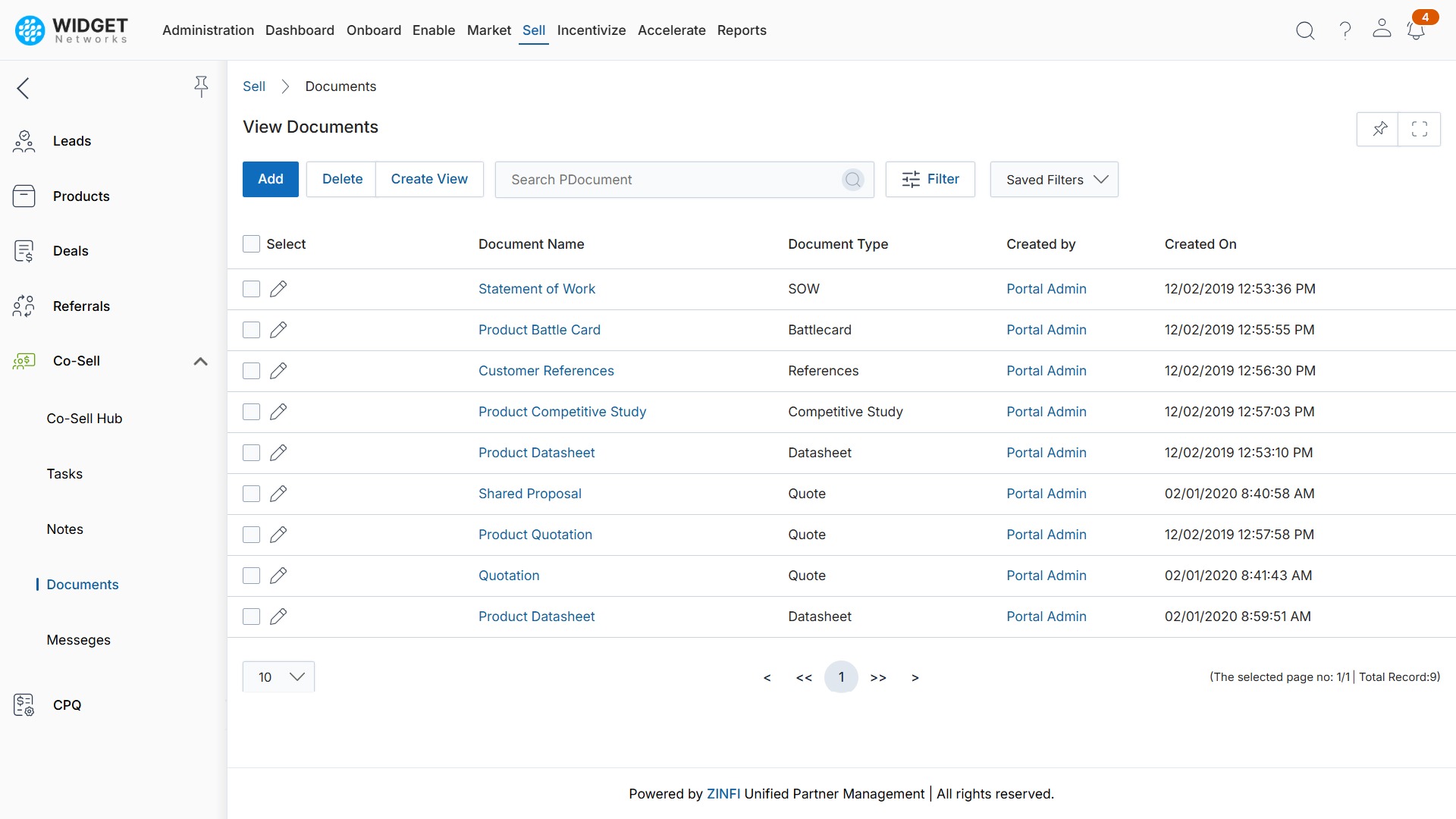Open the Incentivize menu
Screen dimensions: 1456x819
(x=591, y=30)
